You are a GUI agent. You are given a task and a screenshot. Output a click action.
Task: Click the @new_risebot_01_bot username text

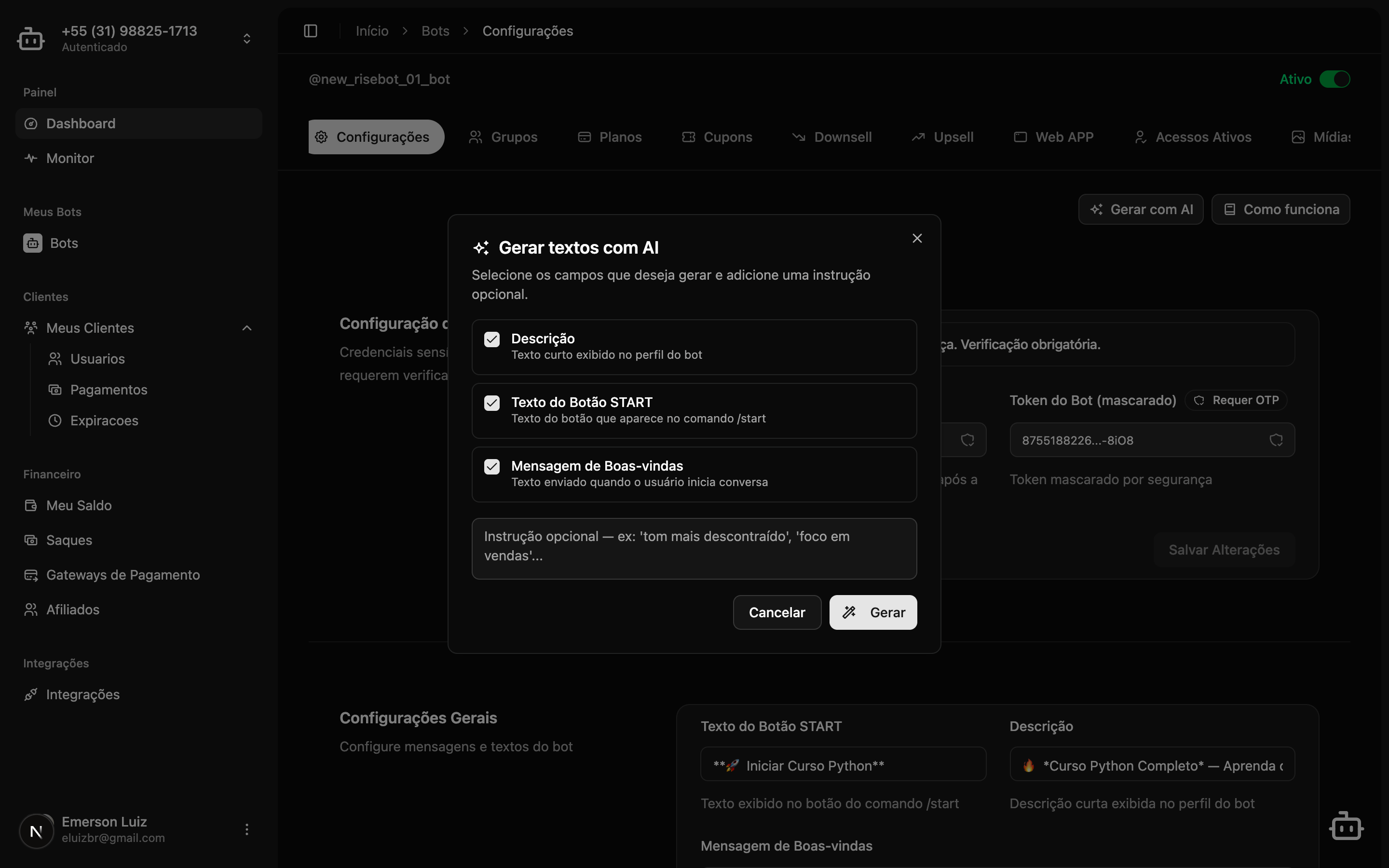(380, 79)
